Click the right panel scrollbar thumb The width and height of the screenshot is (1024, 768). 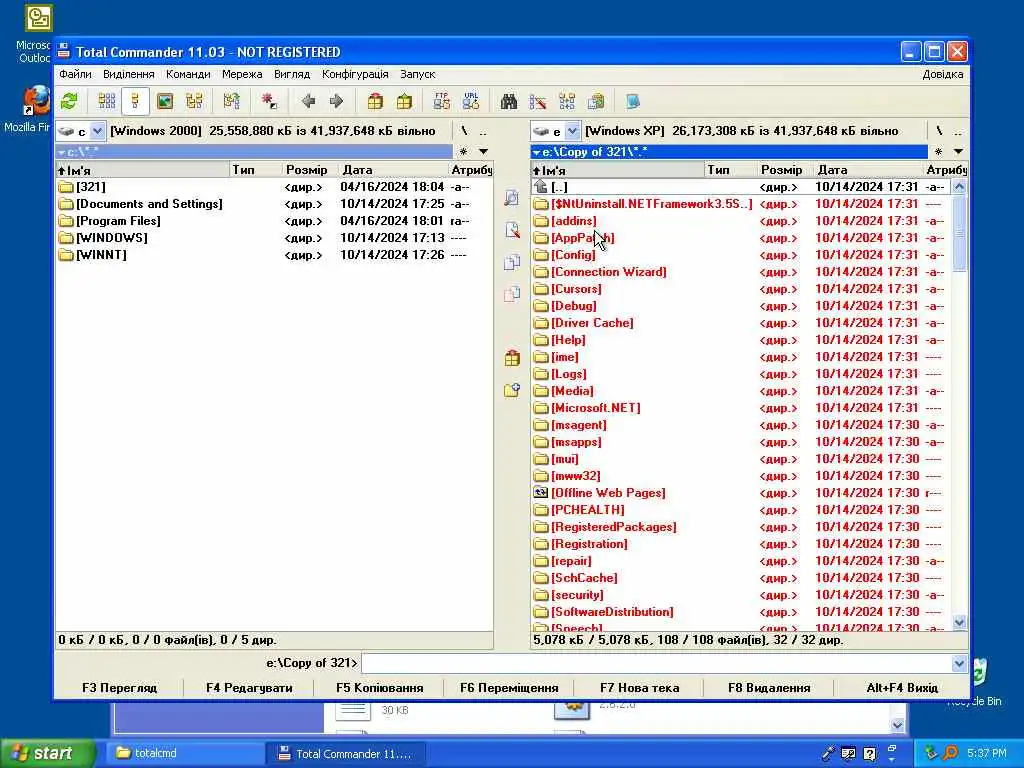(959, 233)
